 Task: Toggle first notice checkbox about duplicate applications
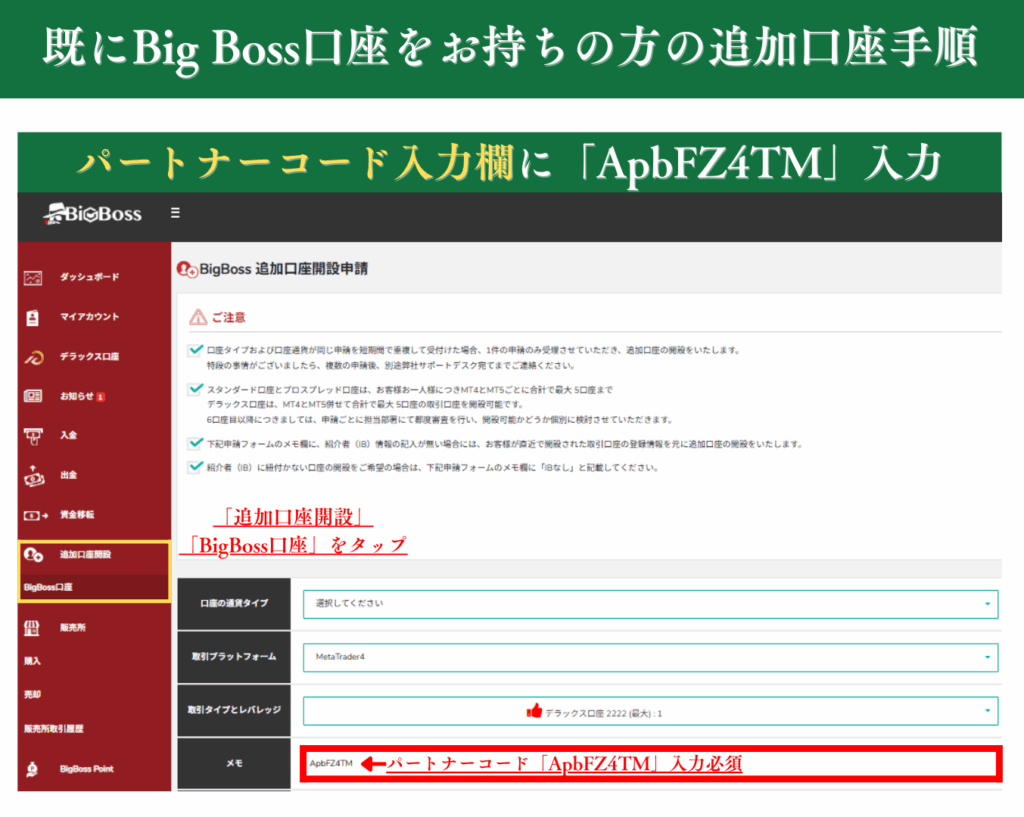195,351
